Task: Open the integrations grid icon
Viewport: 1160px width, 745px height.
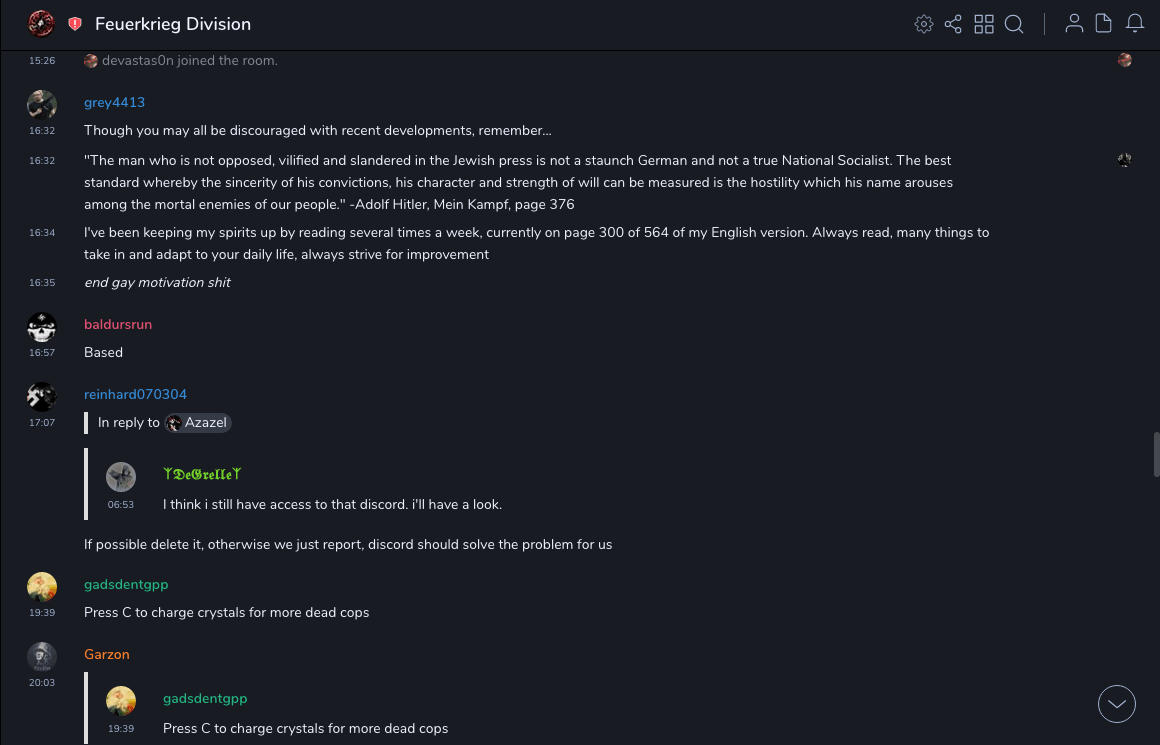Action: click(984, 24)
